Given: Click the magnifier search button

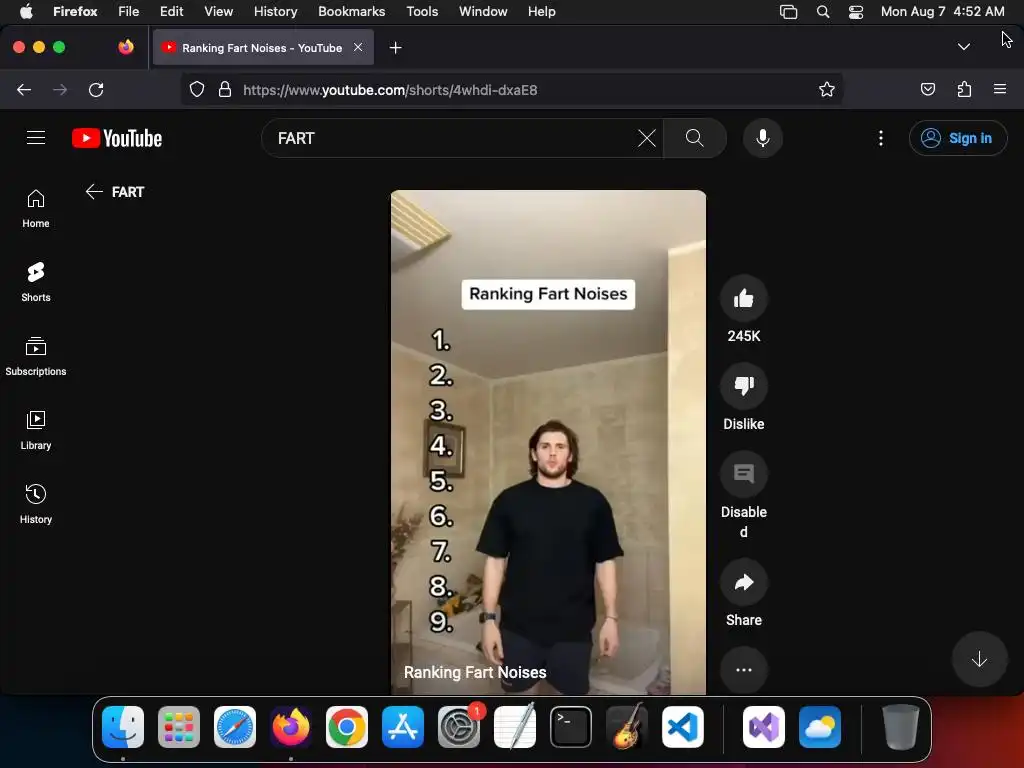Looking at the screenshot, I should click(694, 138).
